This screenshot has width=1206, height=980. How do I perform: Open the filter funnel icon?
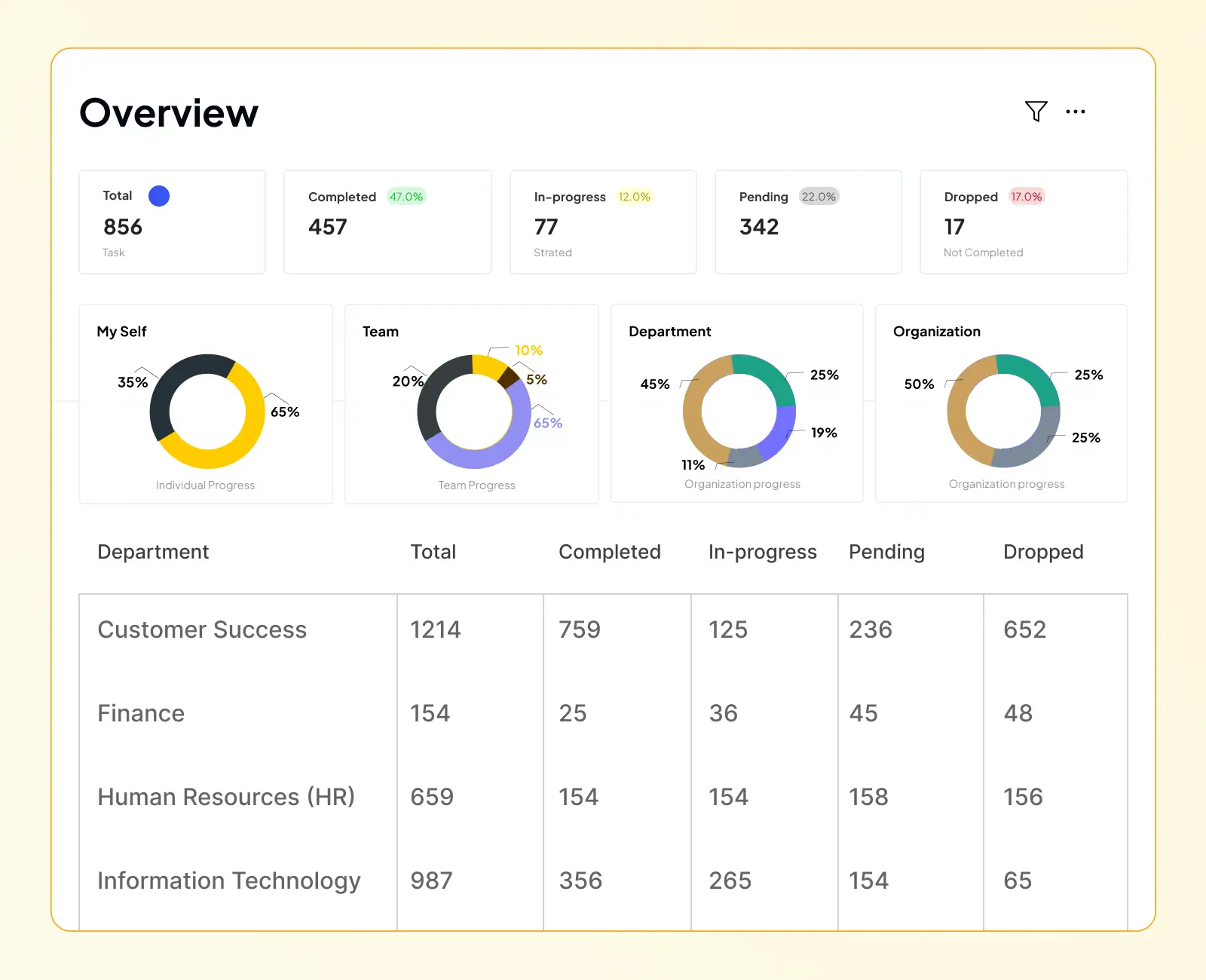pos(1036,112)
